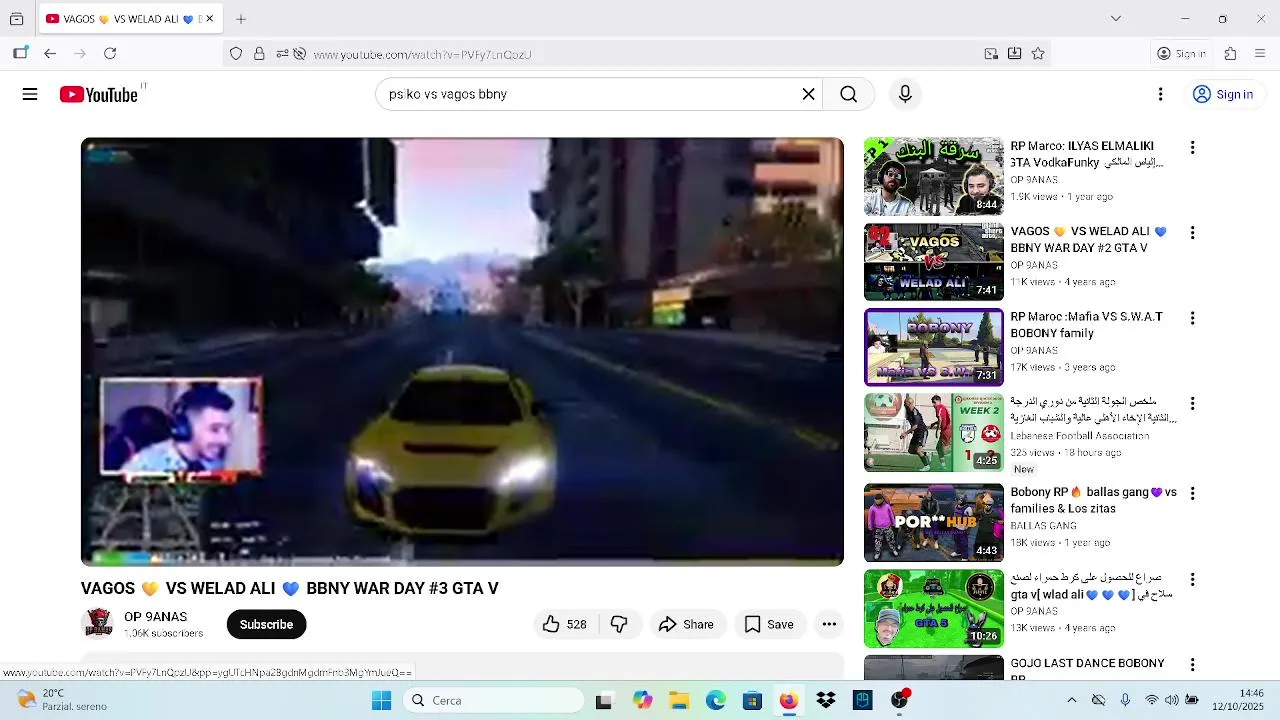
Task: List all tabs with the chevron dropdown
Action: (1116, 19)
